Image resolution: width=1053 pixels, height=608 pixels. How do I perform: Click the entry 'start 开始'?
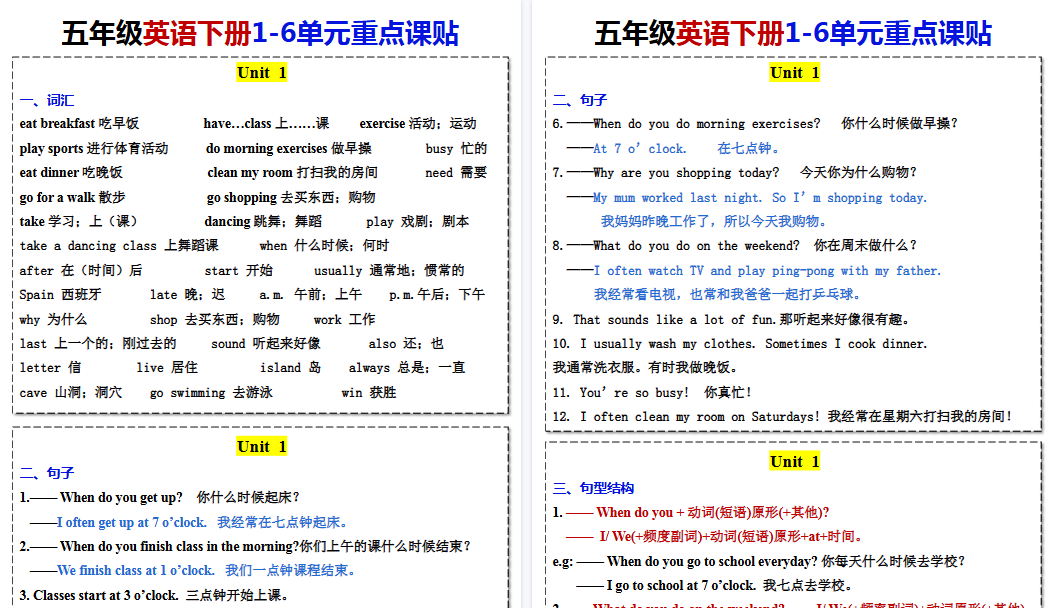(238, 271)
